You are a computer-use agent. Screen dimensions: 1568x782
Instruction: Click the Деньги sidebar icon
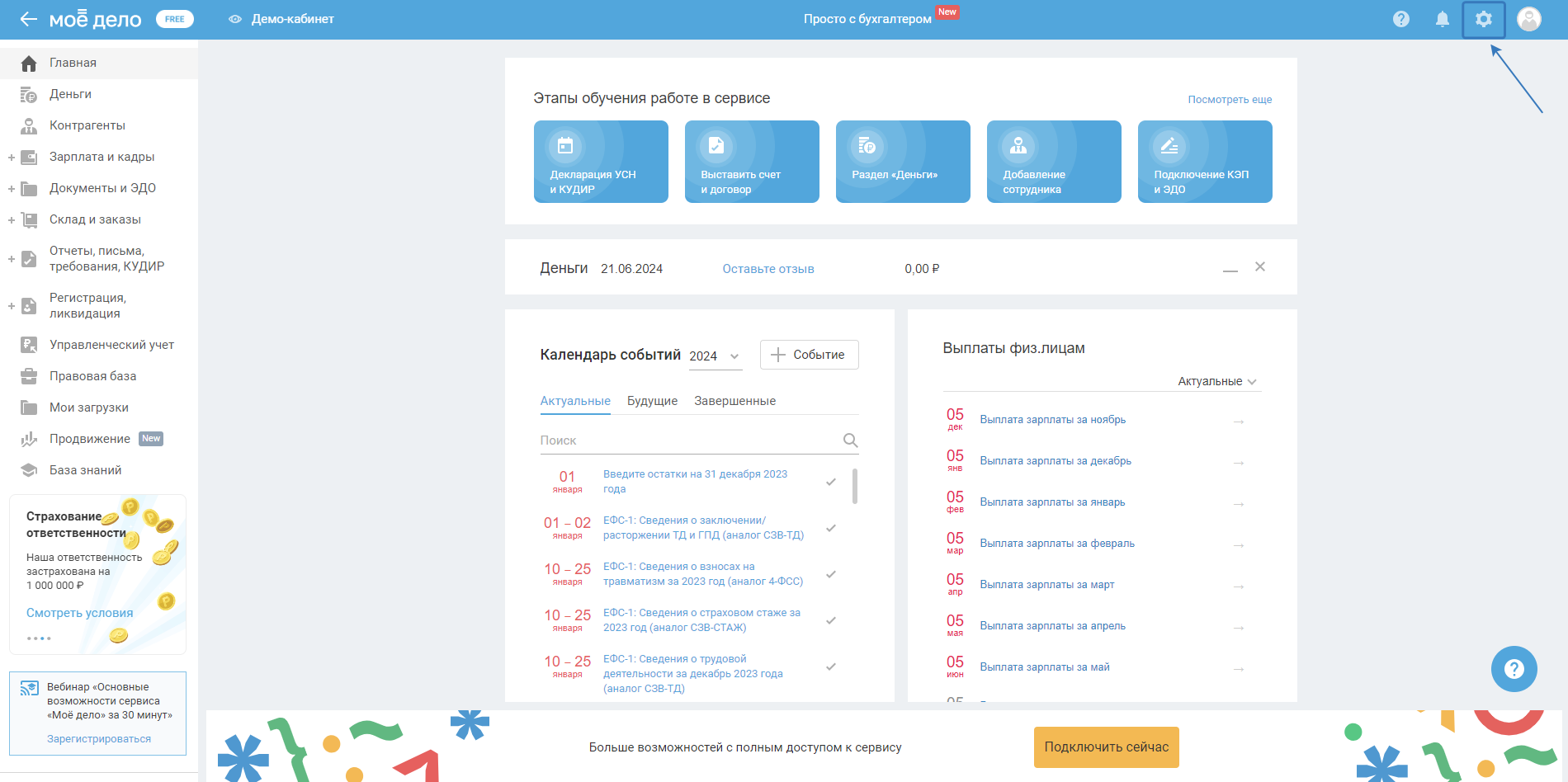pyautogui.click(x=29, y=95)
